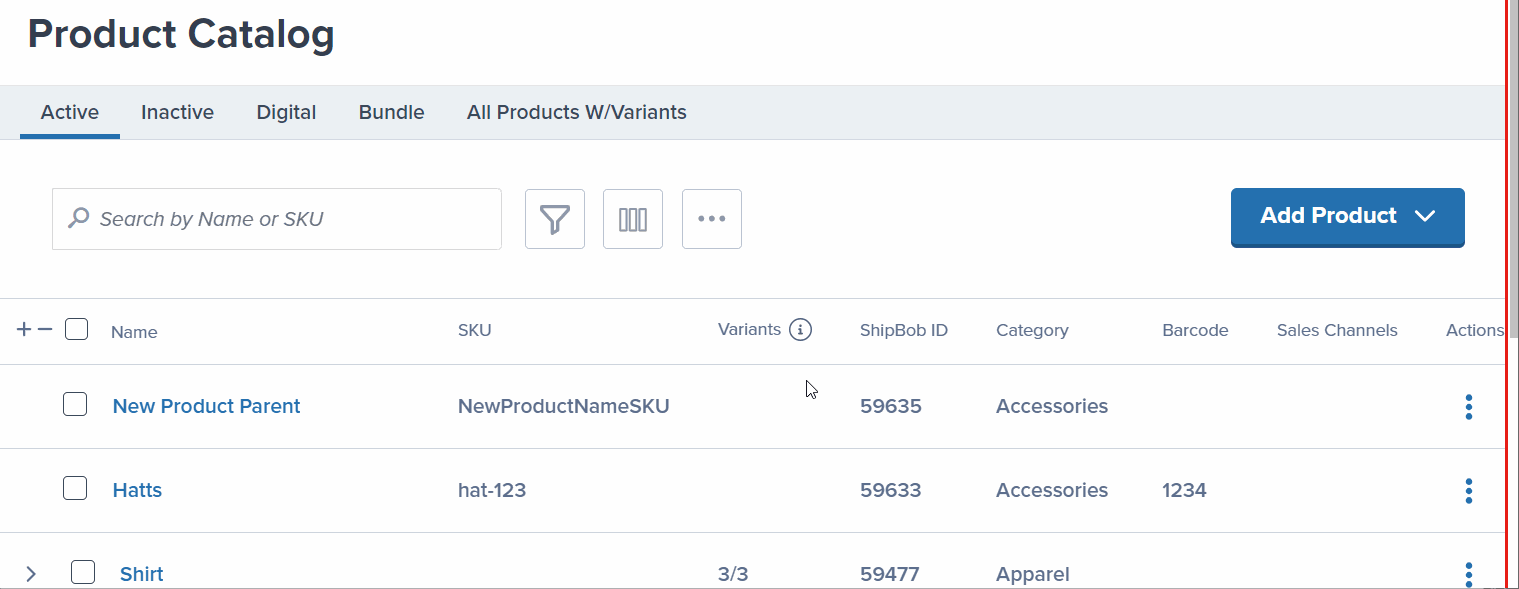Viewport: 1519px width, 589px height.
Task: Click the column customization icon
Action: pyautogui.click(x=632, y=218)
